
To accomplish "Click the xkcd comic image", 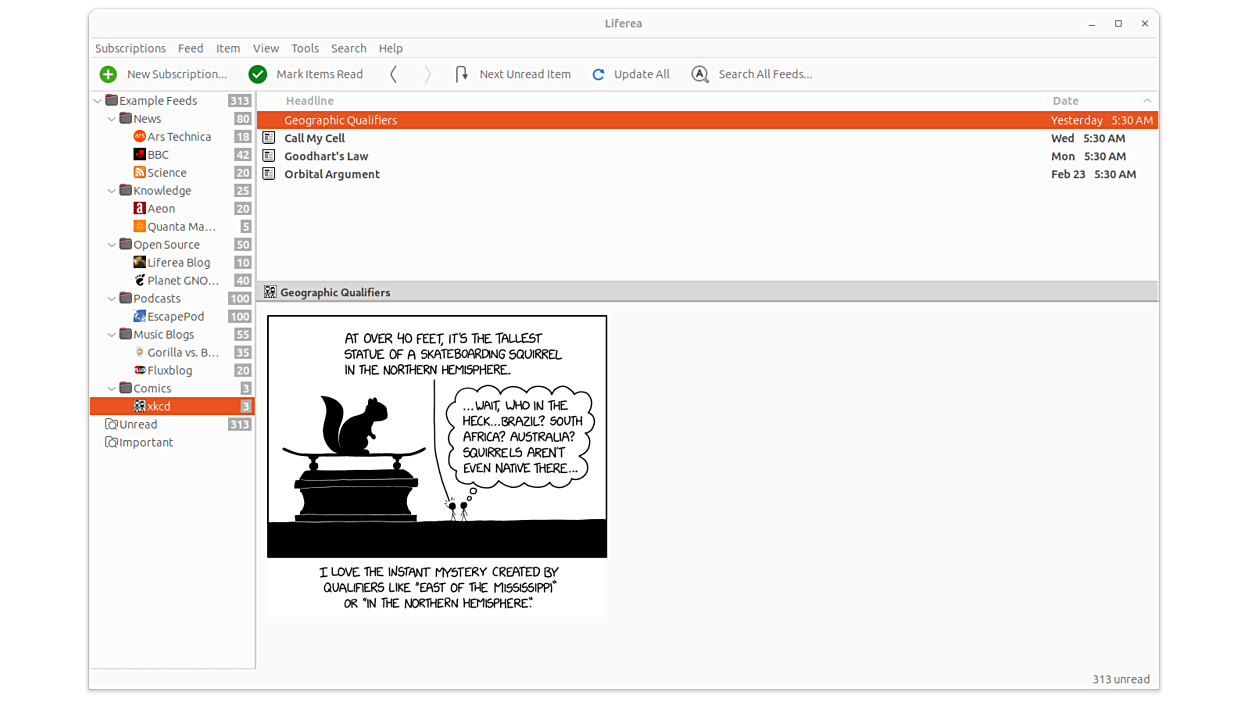I will (x=437, y=465).
